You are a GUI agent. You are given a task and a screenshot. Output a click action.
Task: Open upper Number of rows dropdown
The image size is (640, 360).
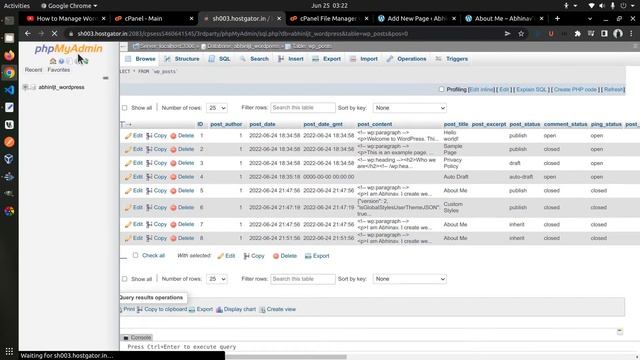point(217,108)
